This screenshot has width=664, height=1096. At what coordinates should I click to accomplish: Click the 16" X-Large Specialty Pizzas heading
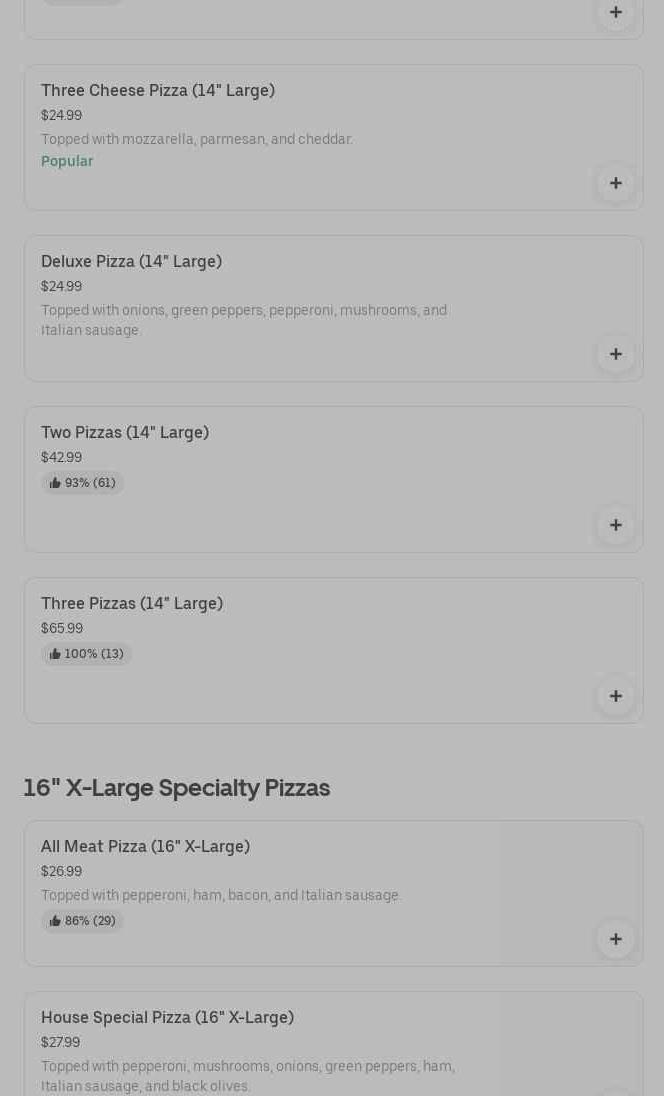pyautogui.click(x=176, y=788)
